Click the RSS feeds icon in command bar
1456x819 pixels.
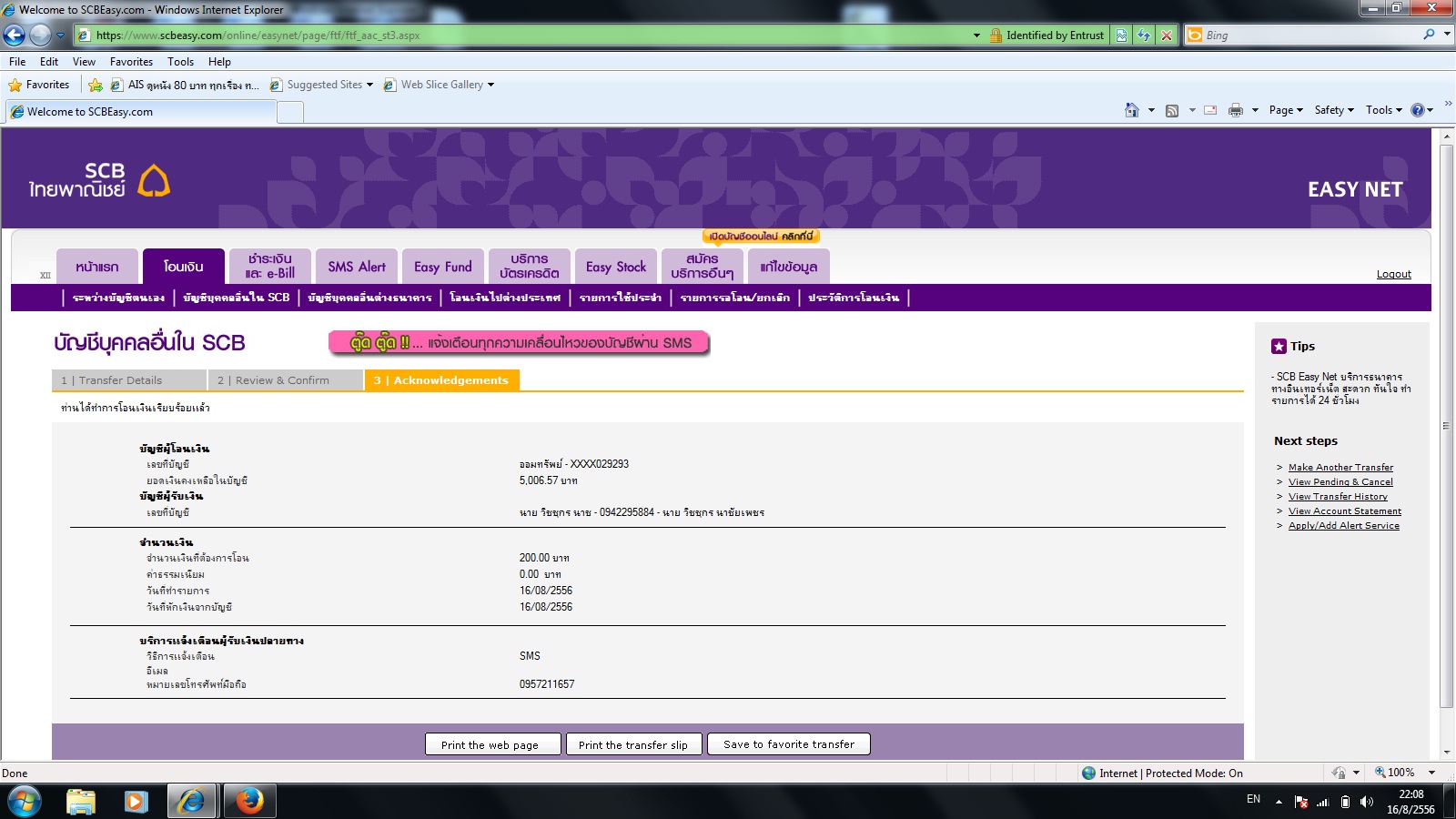(1172, 110)
